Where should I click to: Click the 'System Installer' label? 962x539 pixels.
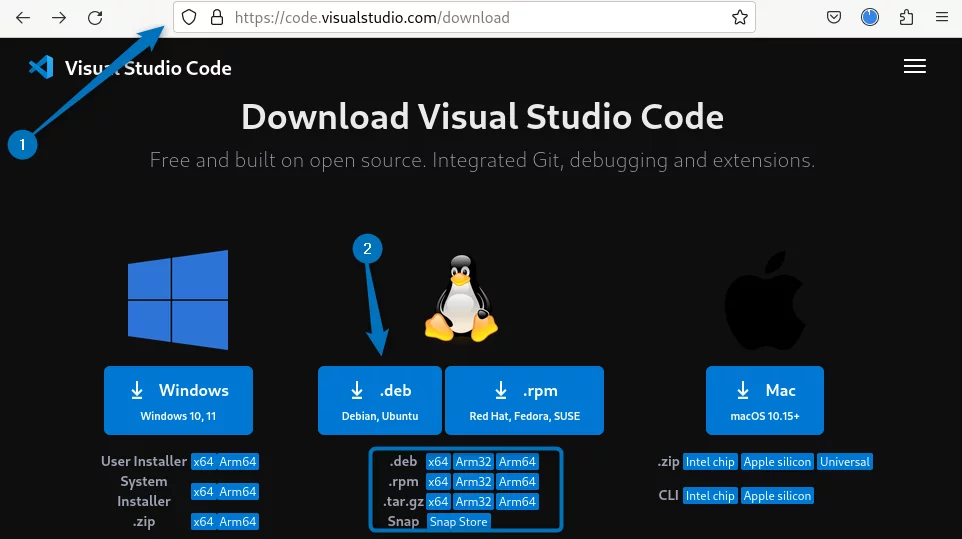point(144,491)
